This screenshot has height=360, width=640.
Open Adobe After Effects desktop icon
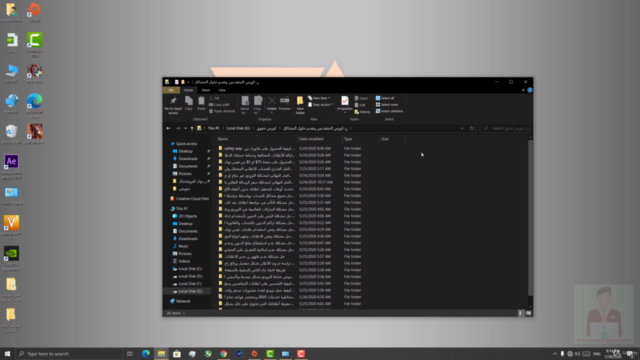[11, 167]
